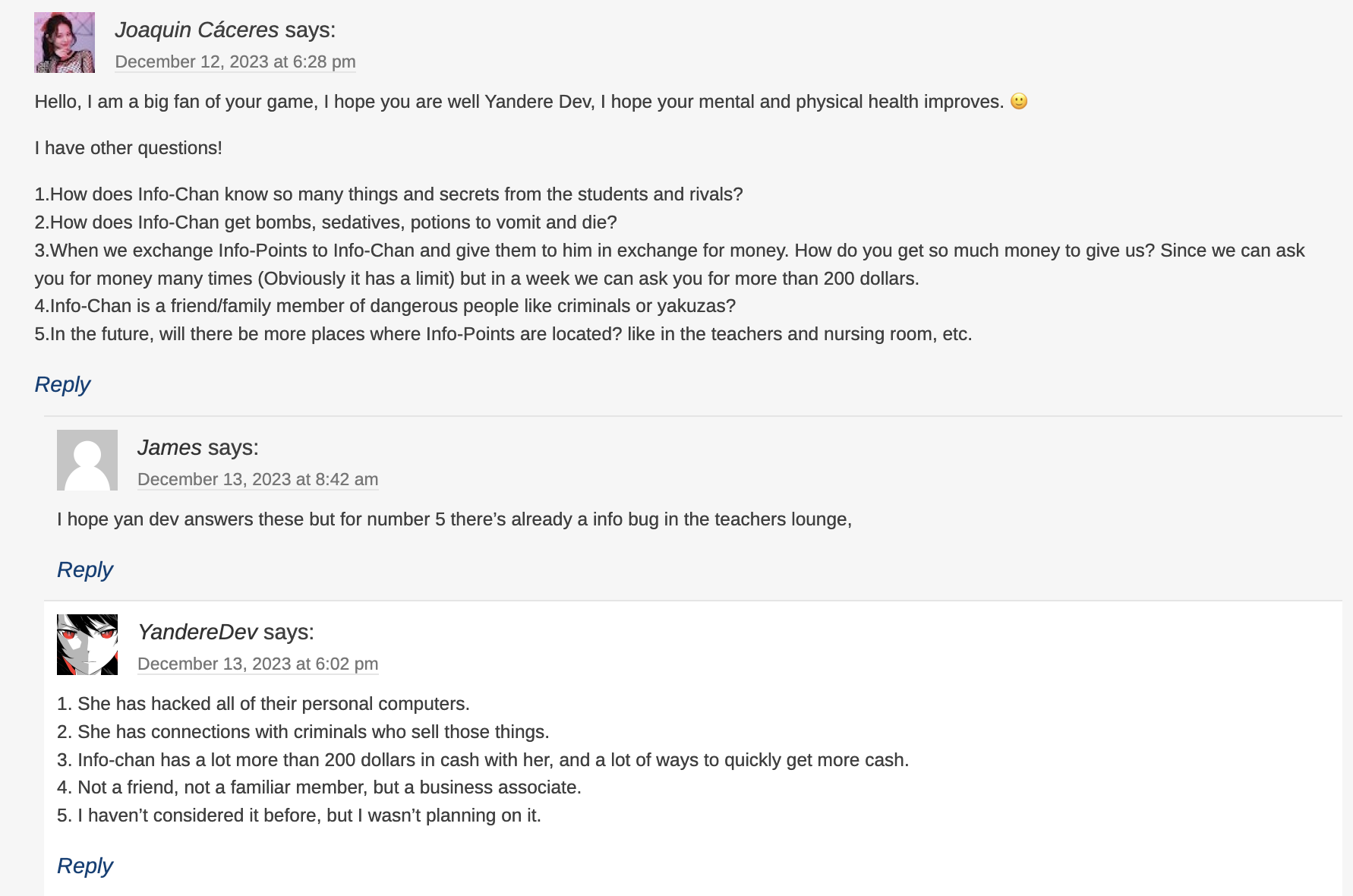Click James's comment about the teachers lounge
The height and width of the screenshot is (896, 1353).
point(454,519)
